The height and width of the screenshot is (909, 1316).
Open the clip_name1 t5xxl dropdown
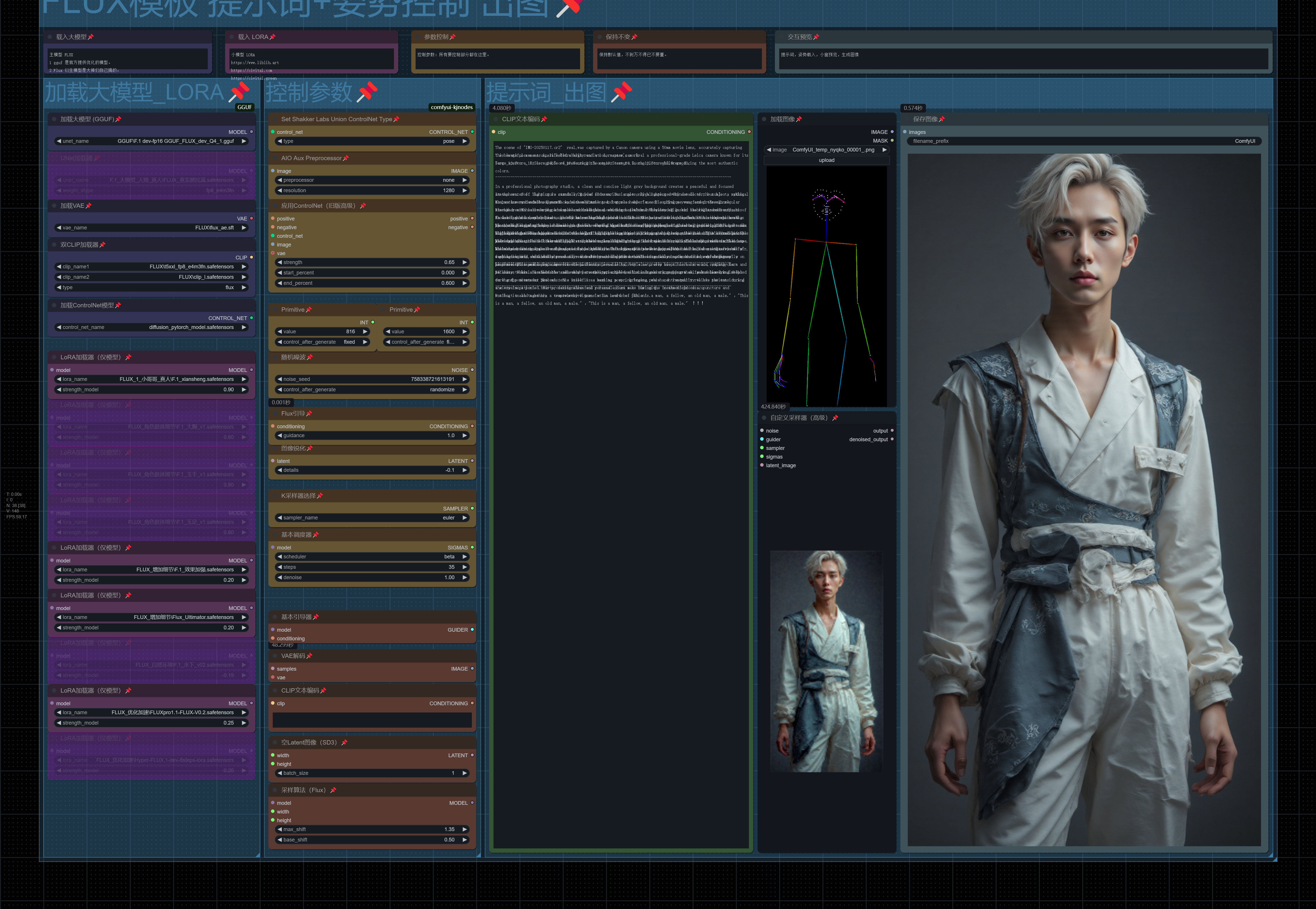(x=152, y=267)
